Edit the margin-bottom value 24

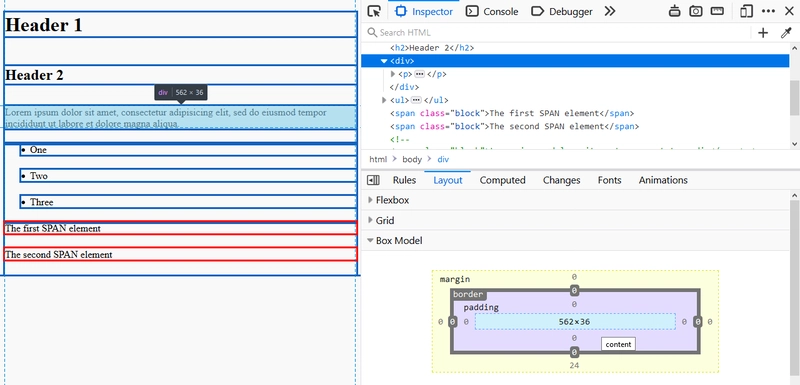pos(574,365)
